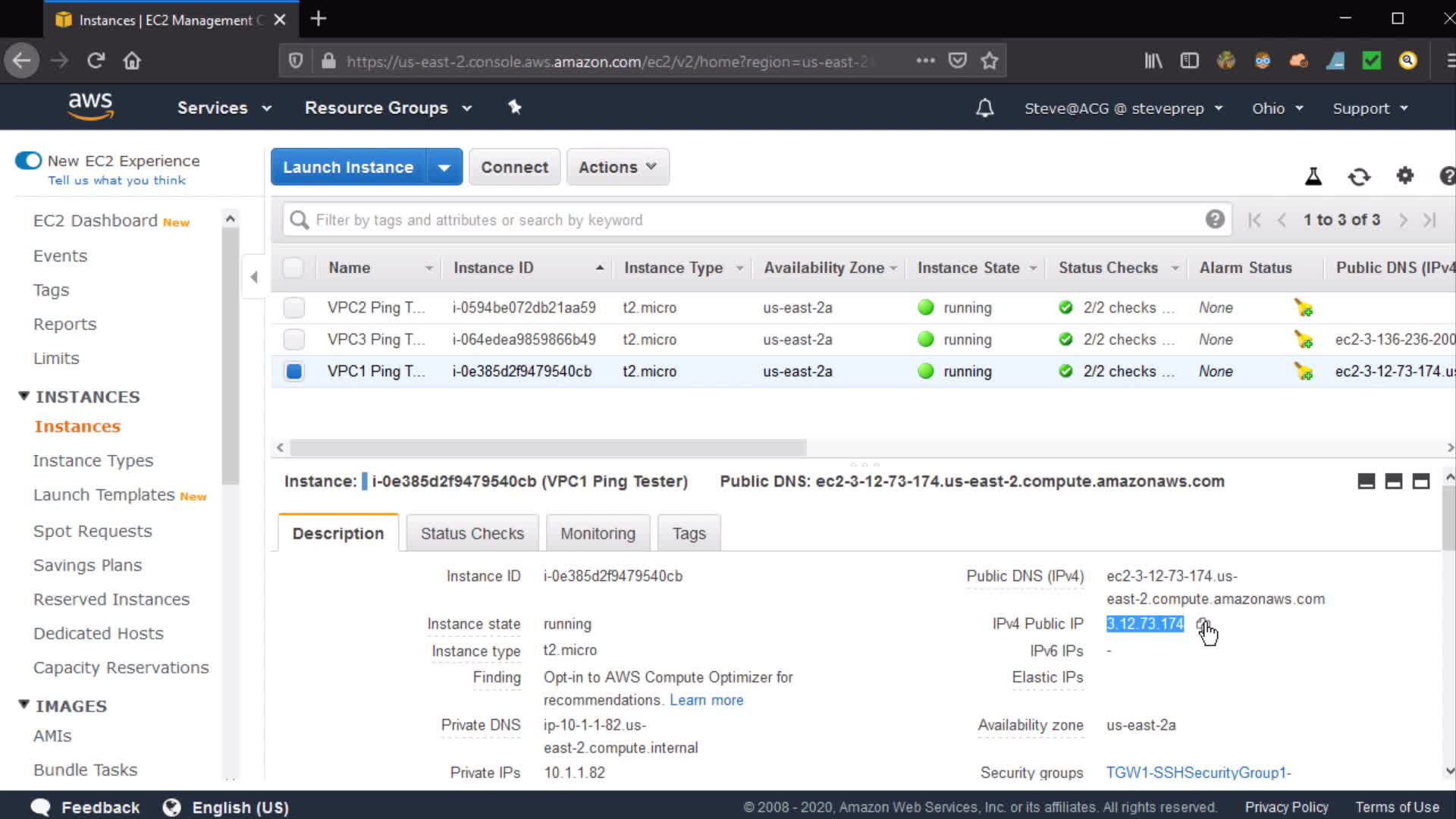Open the settings gear icon
The height and width of the screenshot is (819, 1456).
point(1404,176)
